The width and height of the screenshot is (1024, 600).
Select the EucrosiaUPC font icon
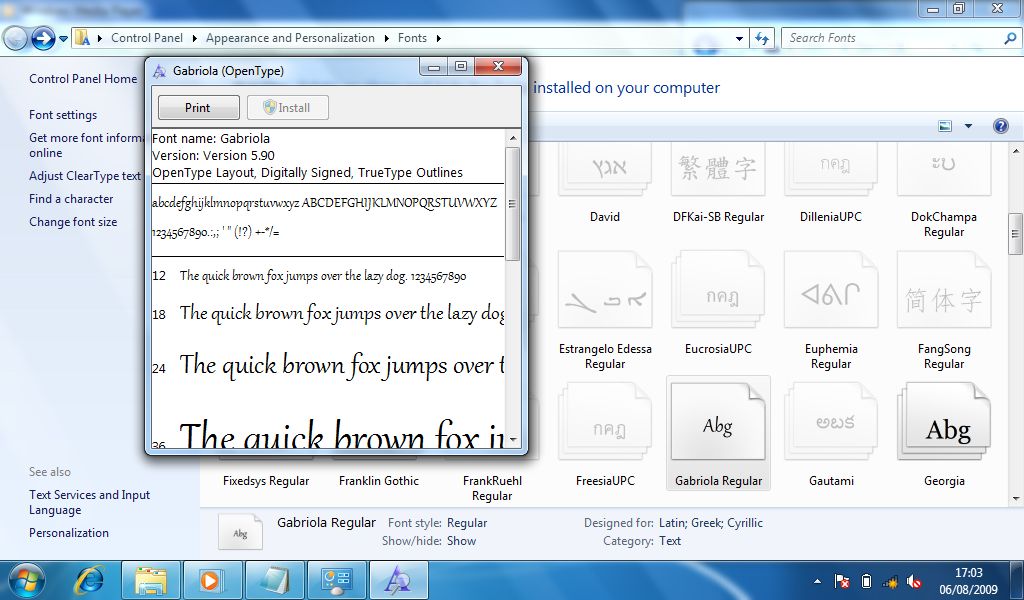[718, 290]
